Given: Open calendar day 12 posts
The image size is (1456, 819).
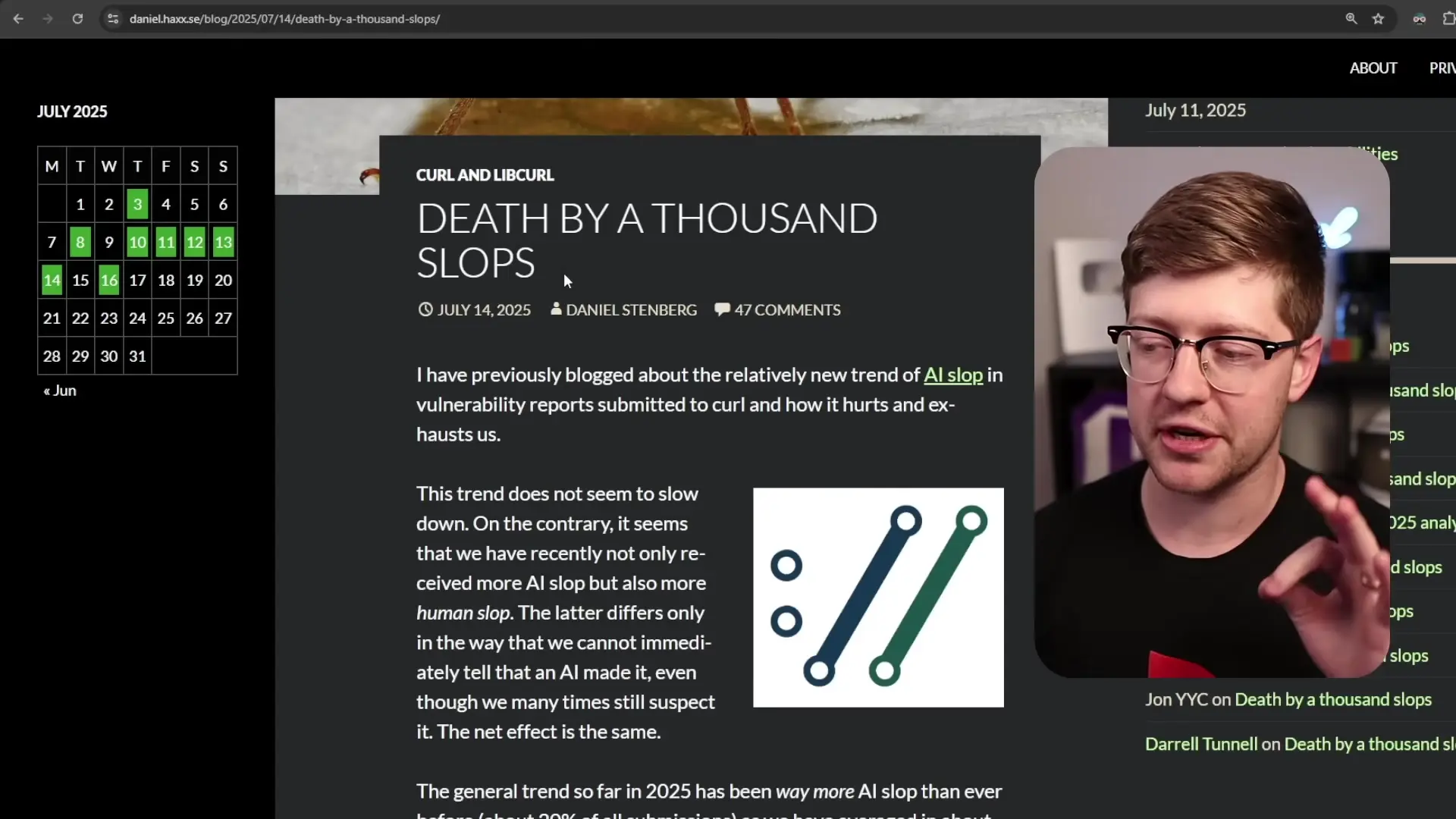Looking at the screenshot, I should tap(195, 242).
